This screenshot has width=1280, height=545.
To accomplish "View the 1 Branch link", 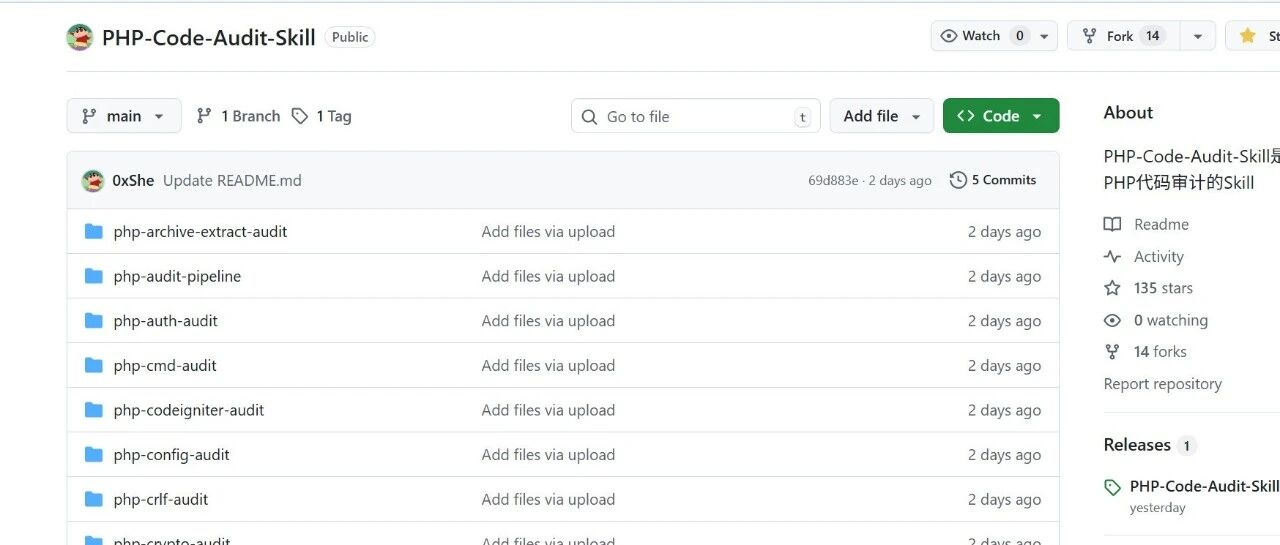I will [238, 116].
